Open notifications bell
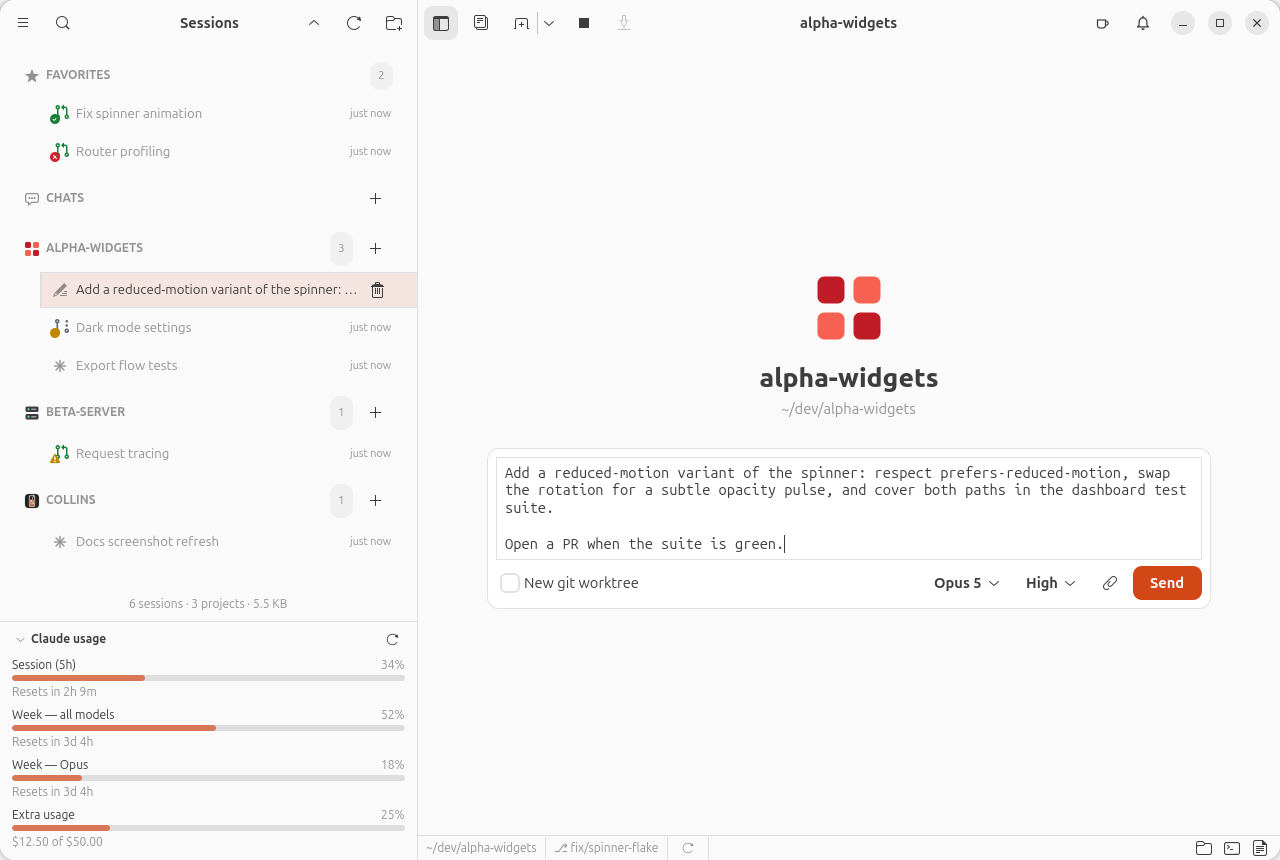Viewport: 1280px width, 860px height. point(1143,23)
